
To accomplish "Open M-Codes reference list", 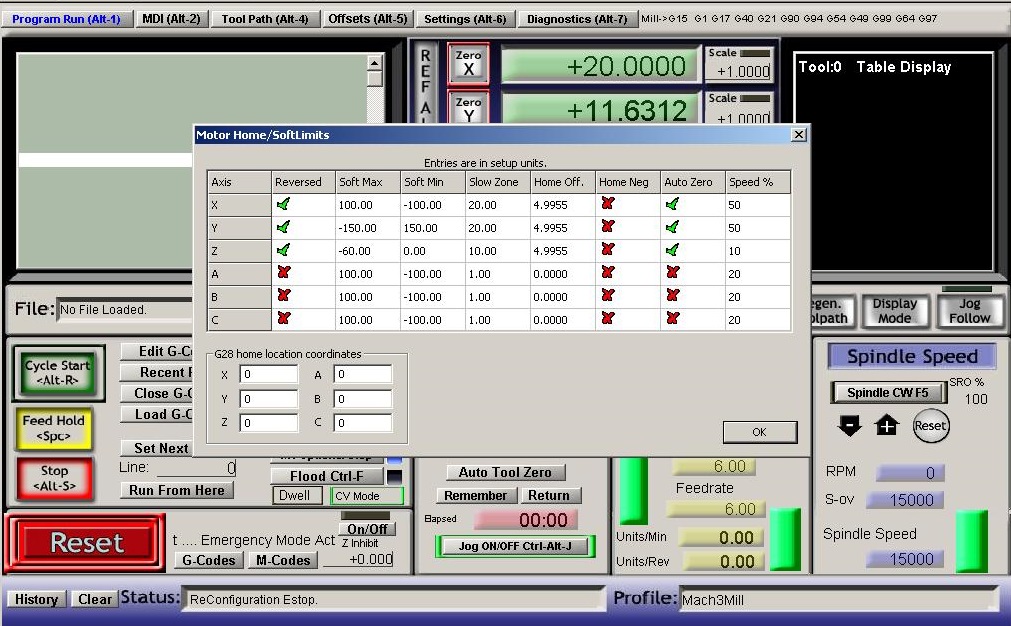I will click(x=283, y=560).
